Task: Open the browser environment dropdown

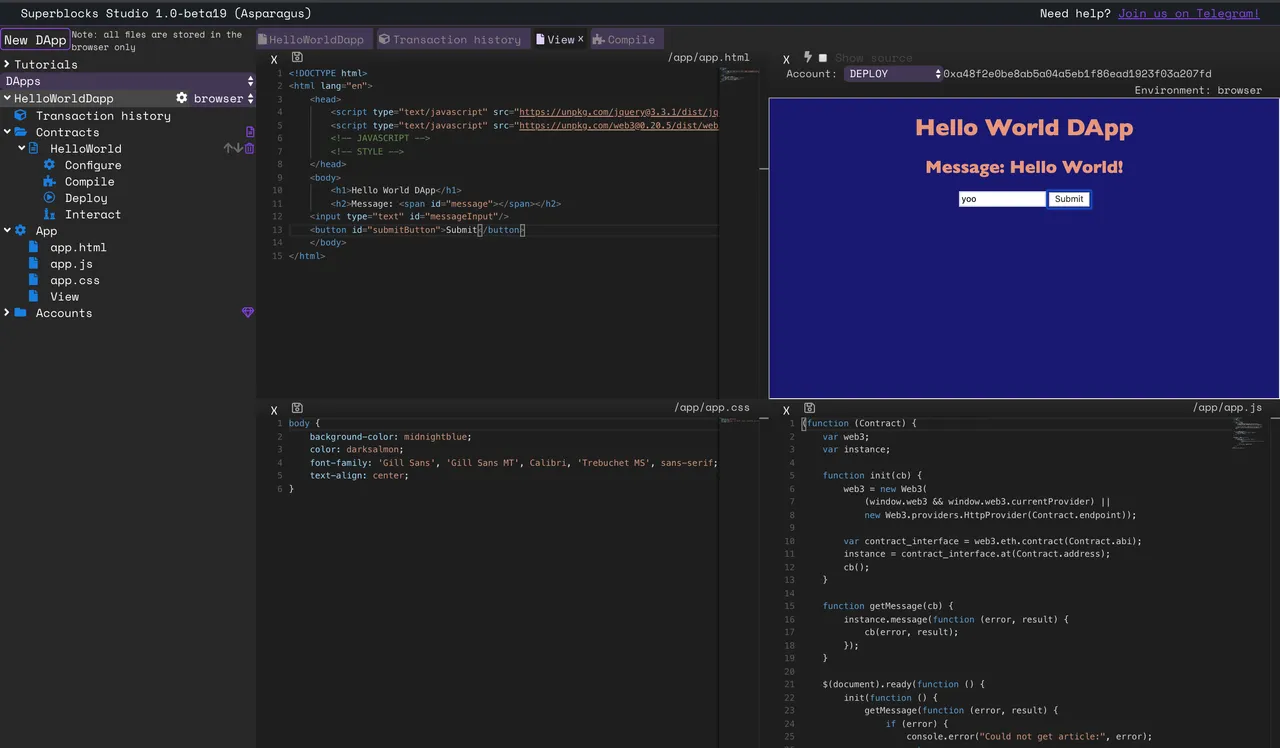Action: [x=223, y=98]
